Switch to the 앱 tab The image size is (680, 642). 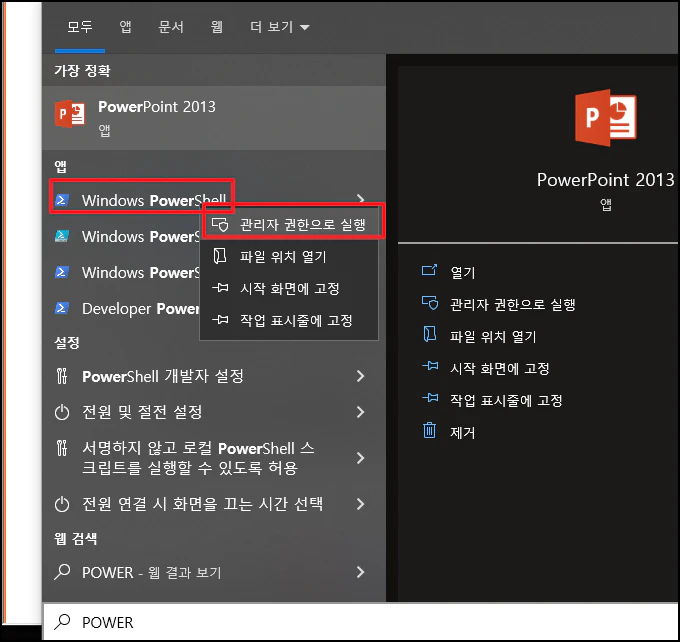pyautogui.click(x=125, y=27)
